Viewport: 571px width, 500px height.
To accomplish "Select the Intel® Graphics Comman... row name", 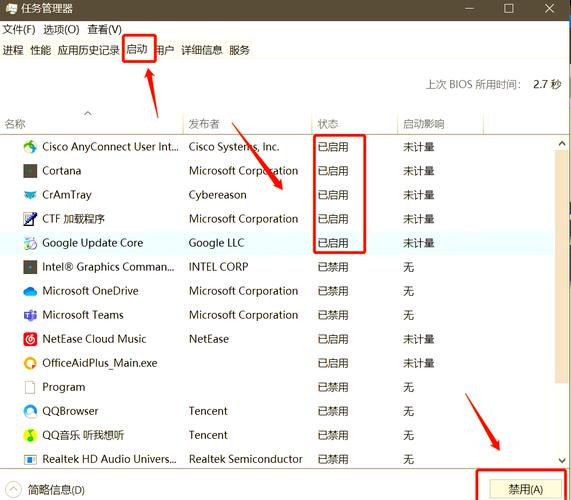I will (108, 267).
